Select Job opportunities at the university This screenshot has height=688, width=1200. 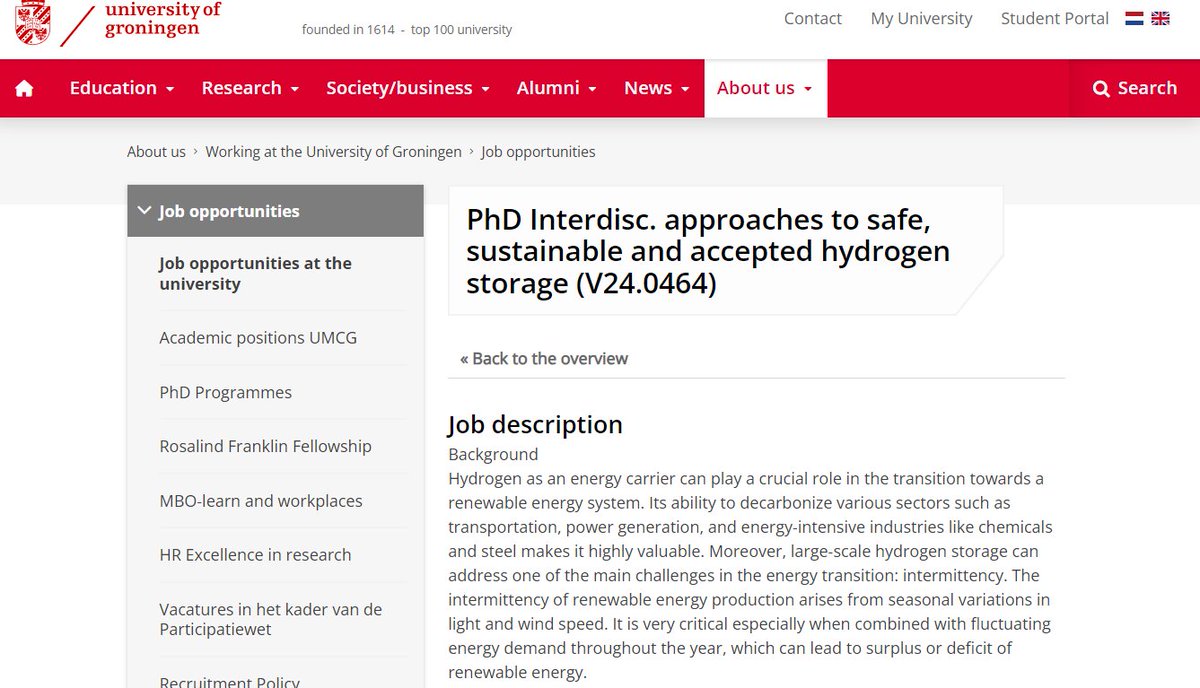coord(255,273)
